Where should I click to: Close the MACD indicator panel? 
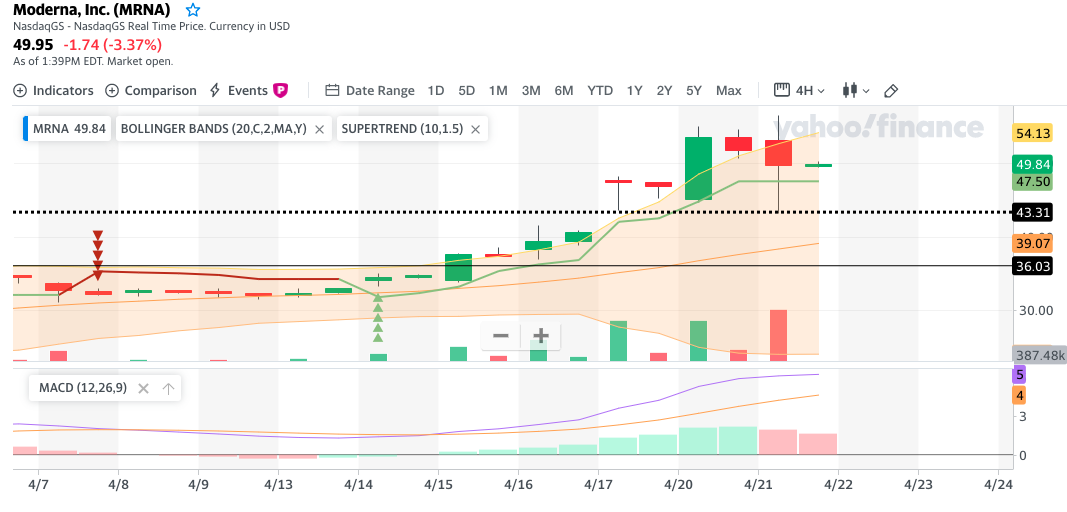[143, 388]
